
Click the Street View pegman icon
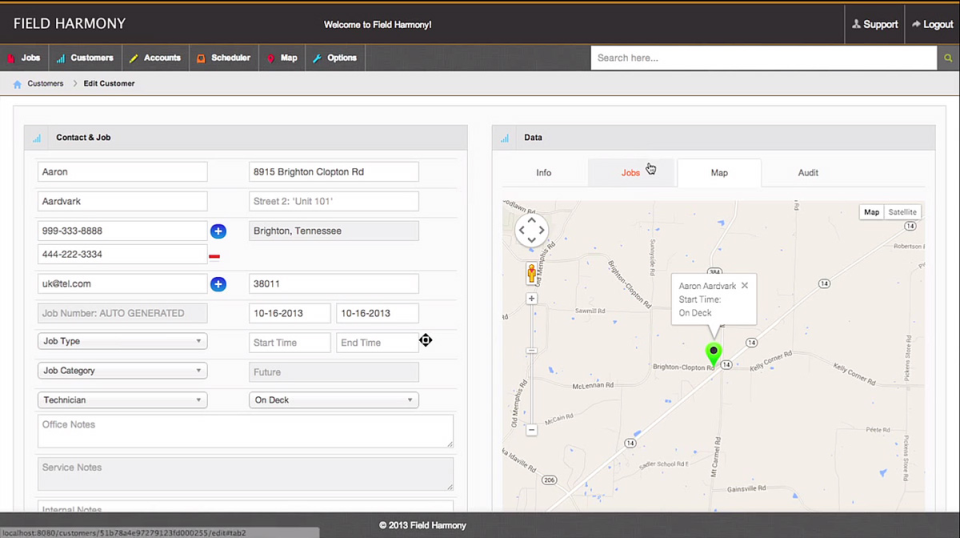531,273
